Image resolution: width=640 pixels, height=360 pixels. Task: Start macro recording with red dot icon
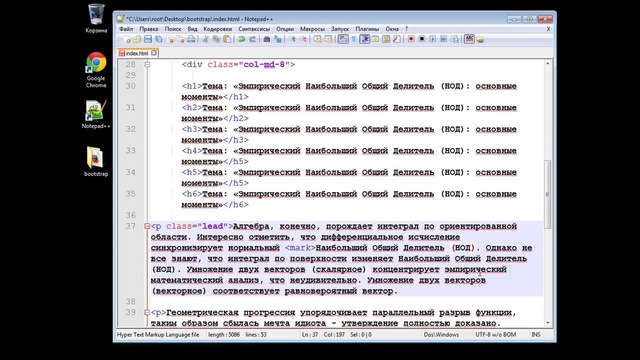[411, 39]
